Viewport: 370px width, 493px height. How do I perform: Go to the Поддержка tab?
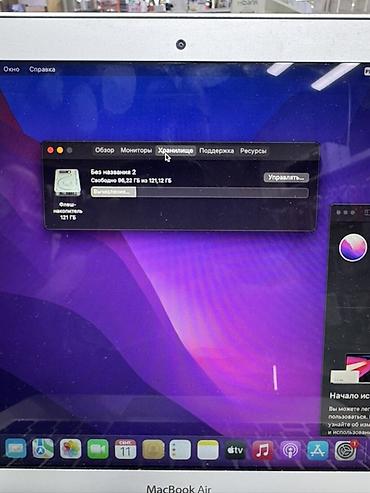(x=217, y=151)
